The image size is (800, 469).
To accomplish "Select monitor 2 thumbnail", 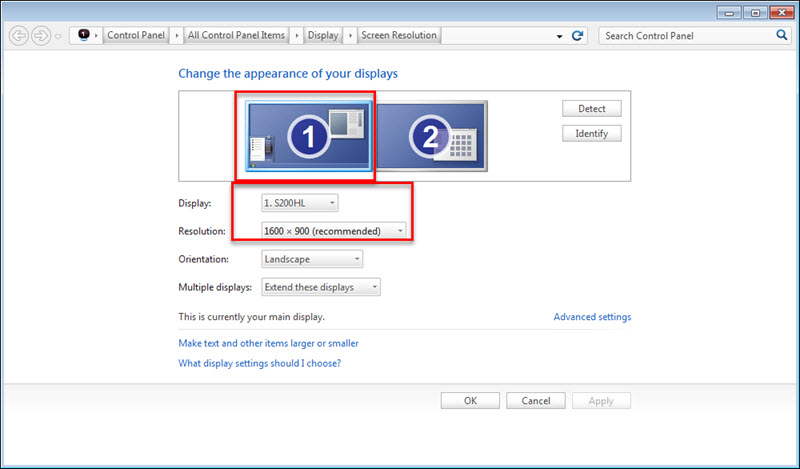I will 432,136.
